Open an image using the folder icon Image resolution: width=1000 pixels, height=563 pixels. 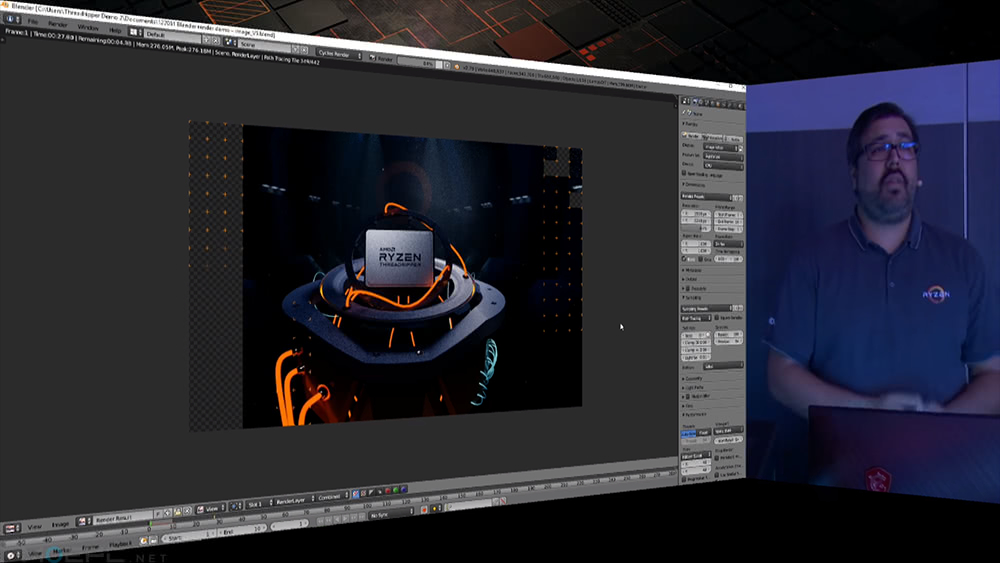point(177,511)
